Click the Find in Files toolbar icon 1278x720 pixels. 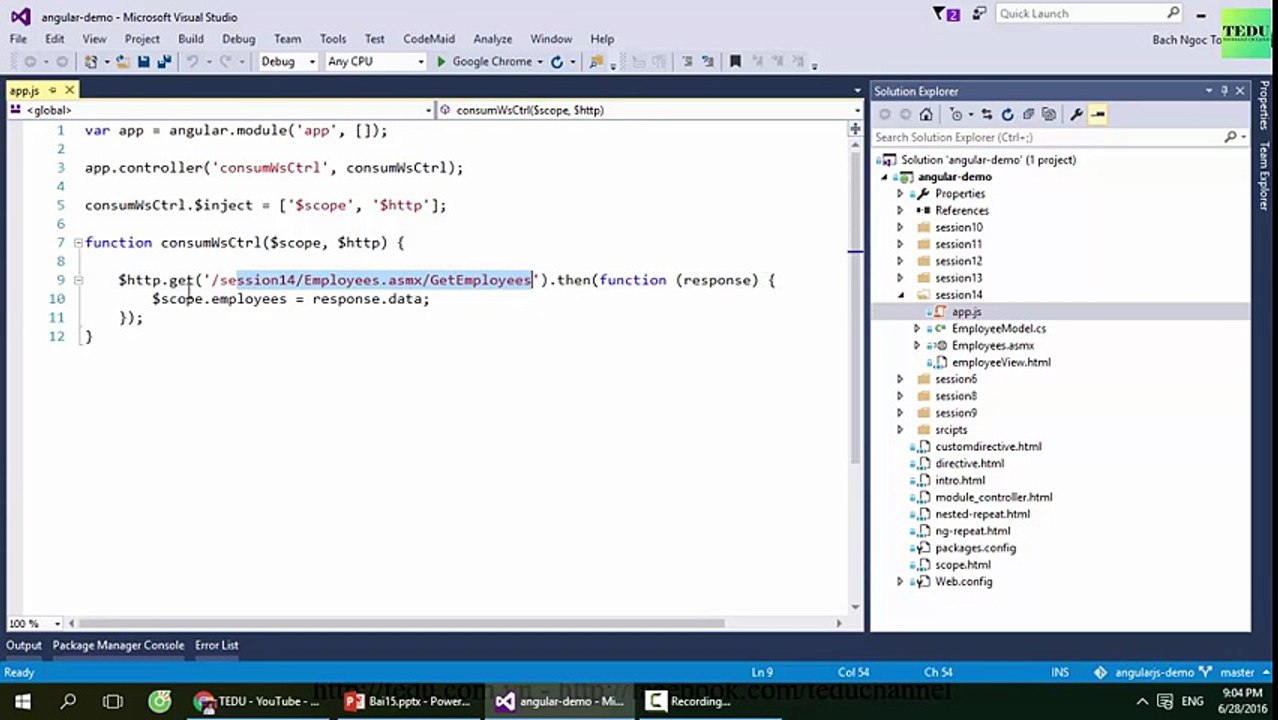(597, 62)
